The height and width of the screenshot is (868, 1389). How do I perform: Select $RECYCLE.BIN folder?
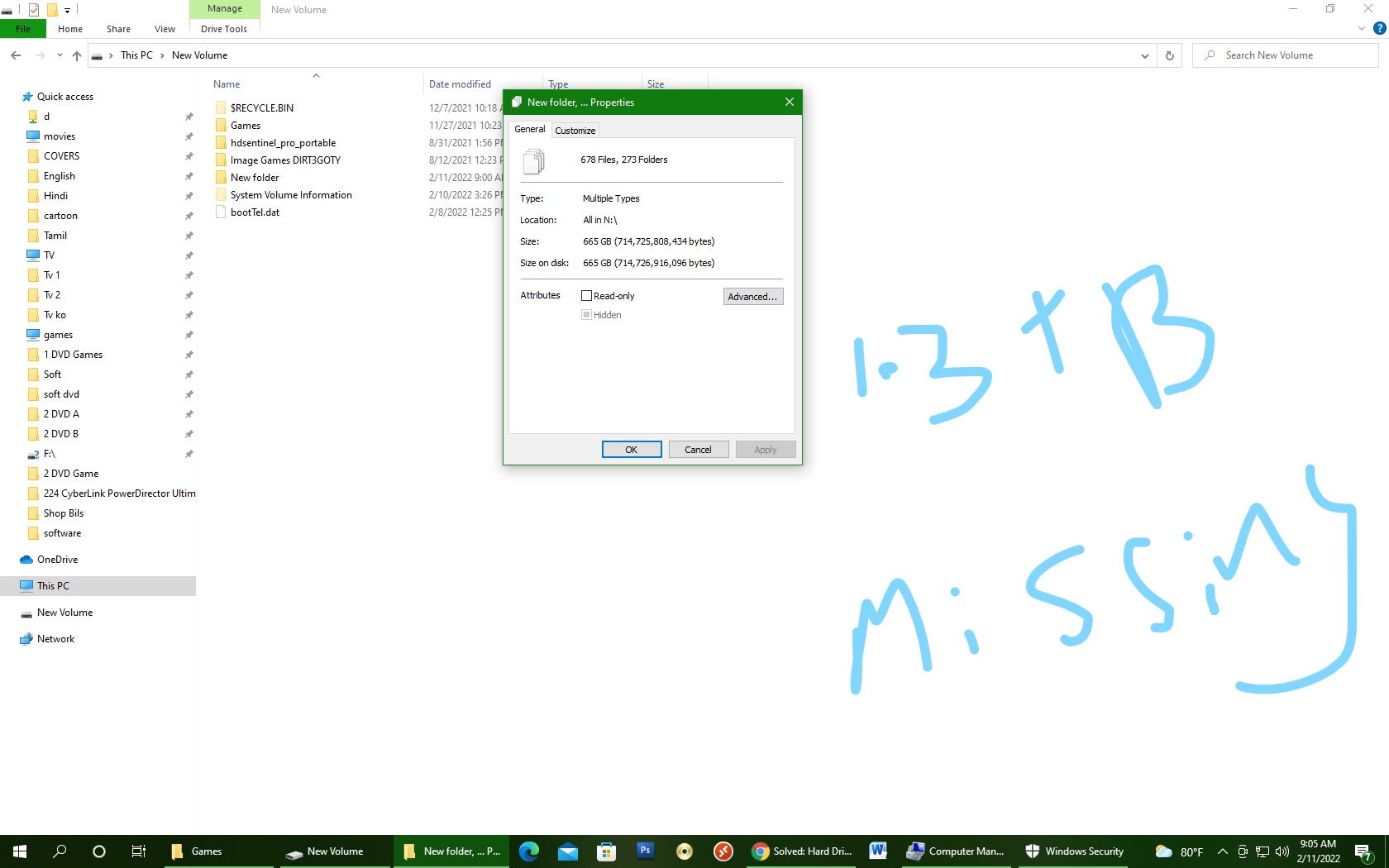pyautogui.click(x=262, y=108)
